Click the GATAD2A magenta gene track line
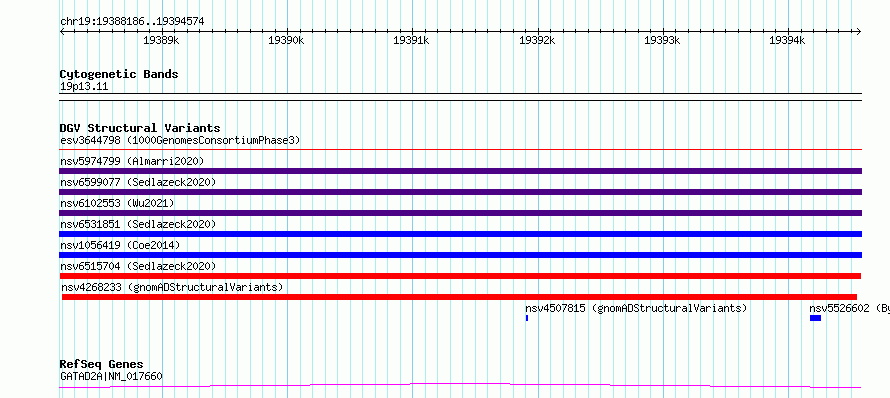This screenshot has height=398, width=890. pyautogui.click(x=460, y=386)
